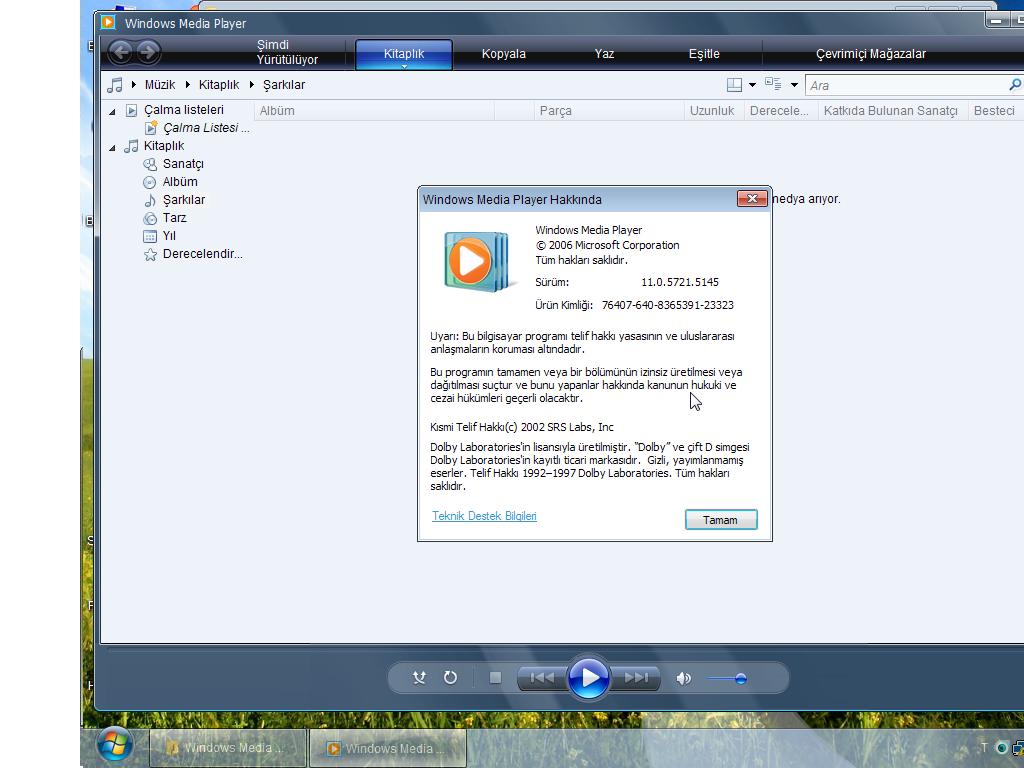
Task: Toggle repeat playback
Action: pos(450,678)
